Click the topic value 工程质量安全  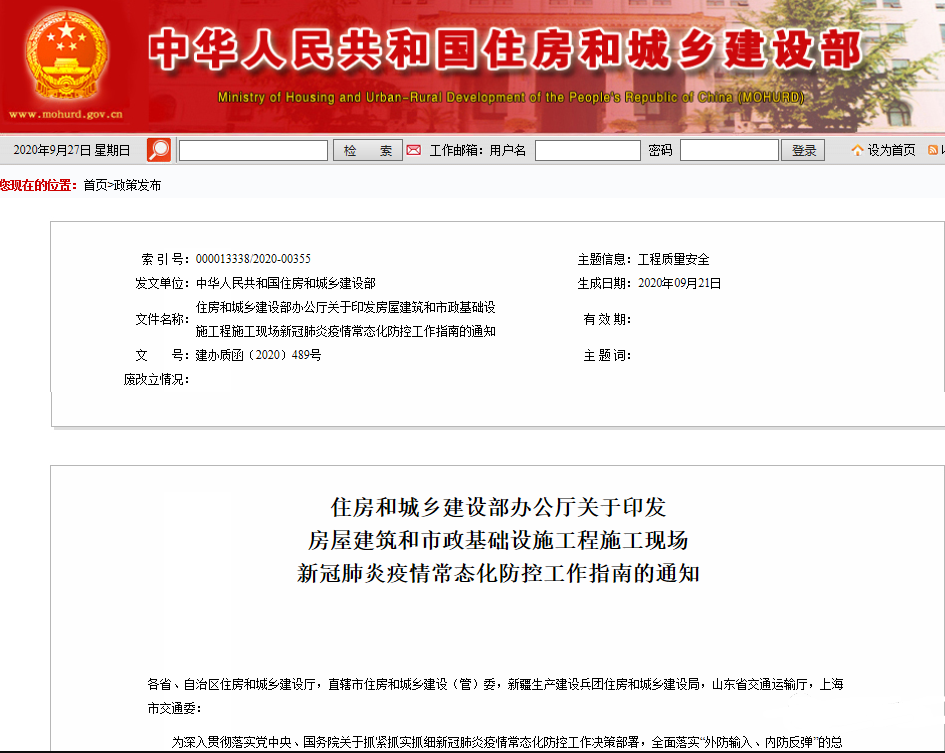(673, 259)
